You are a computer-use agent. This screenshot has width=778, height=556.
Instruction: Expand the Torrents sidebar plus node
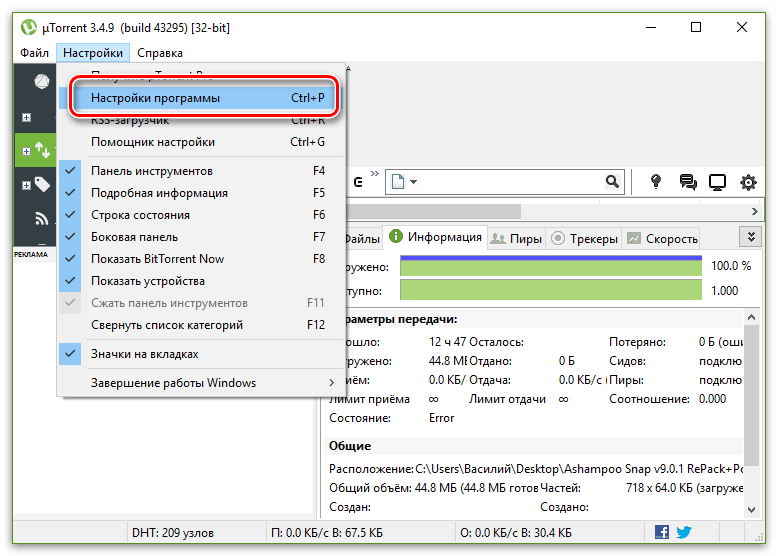pyautogui.click(x=27, y=151)
